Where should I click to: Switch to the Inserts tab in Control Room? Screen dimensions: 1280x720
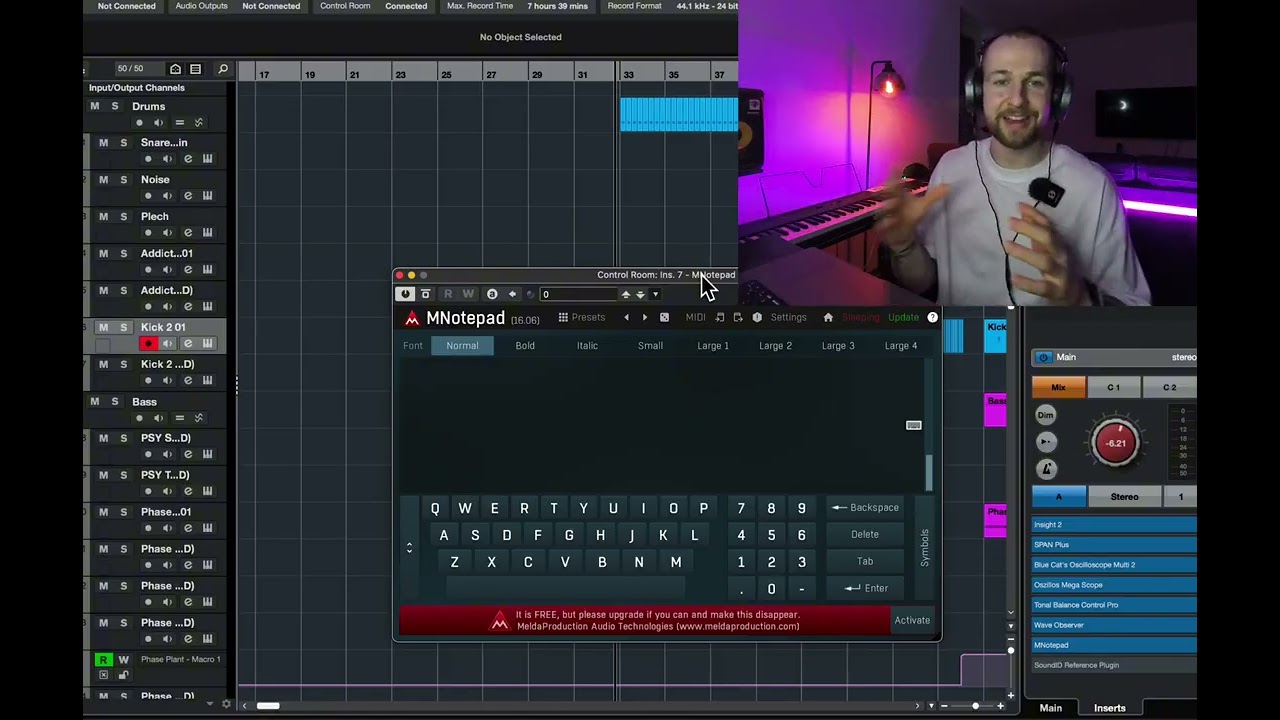1110,708
